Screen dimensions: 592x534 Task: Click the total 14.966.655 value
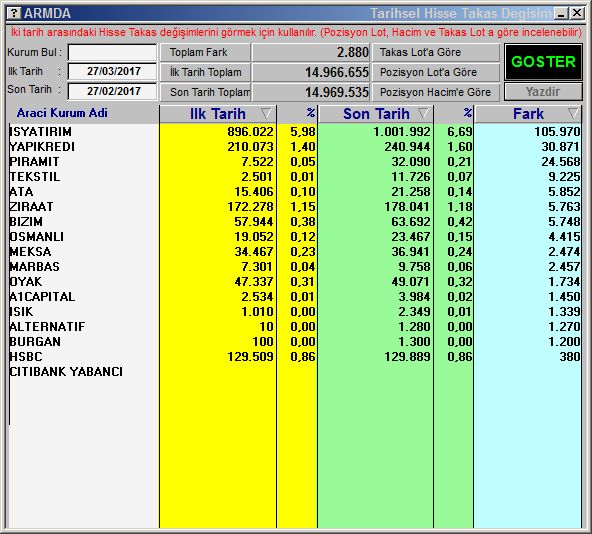pyautogui.click(x=336, y=72)
